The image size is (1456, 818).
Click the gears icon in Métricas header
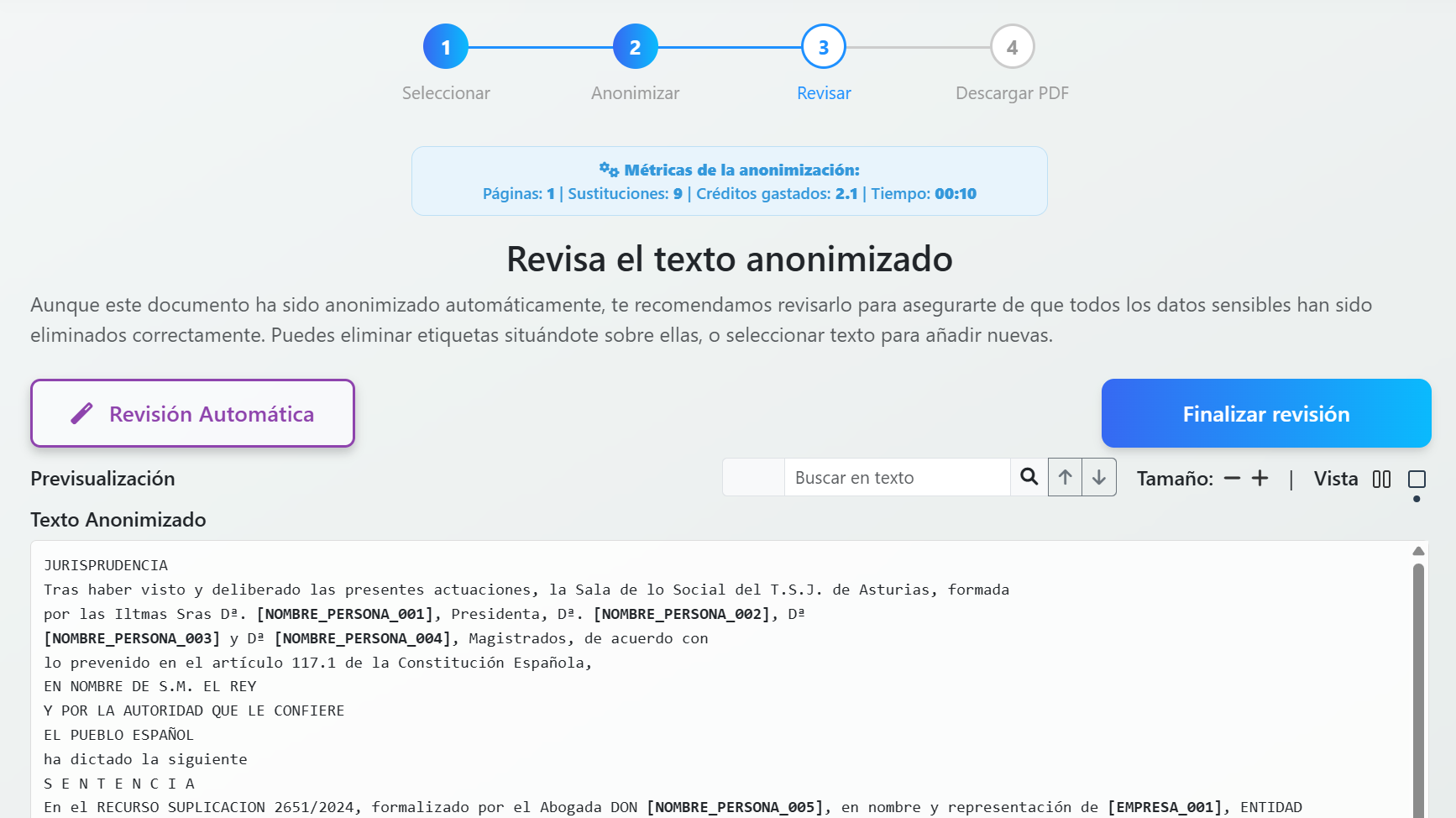(x=609, y=169)
